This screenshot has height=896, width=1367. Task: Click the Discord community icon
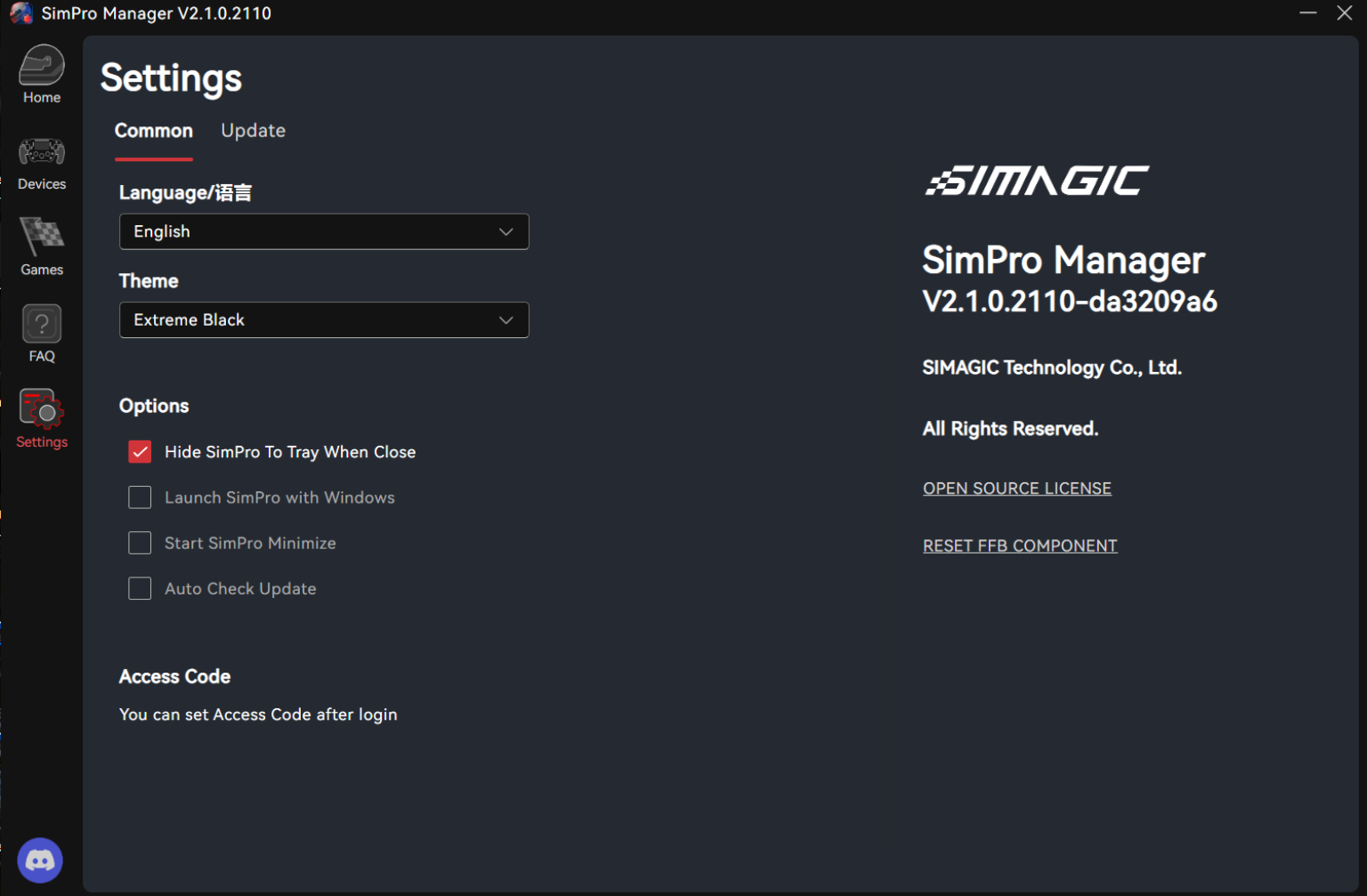(x=40, y=860)
